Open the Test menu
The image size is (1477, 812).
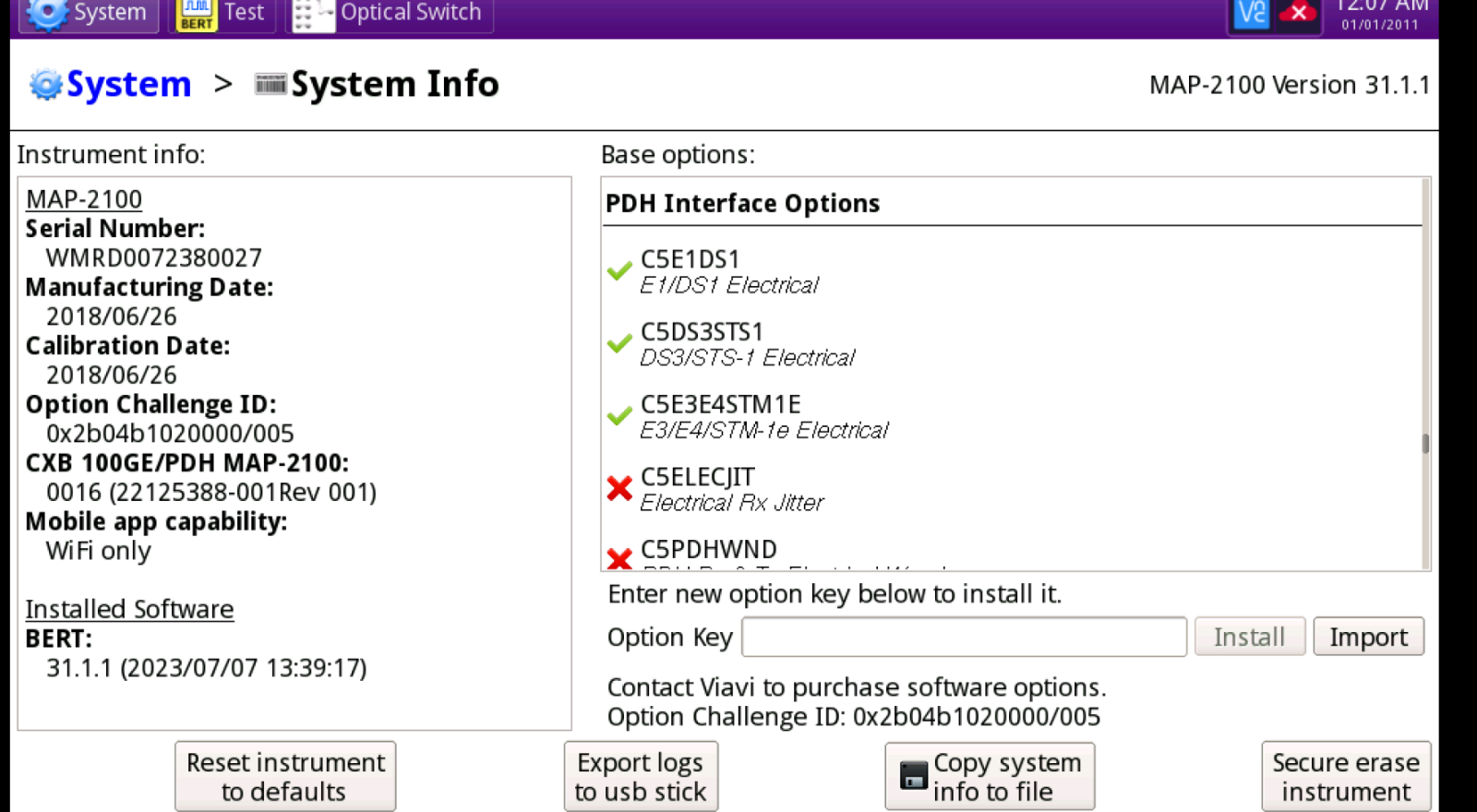244,13
